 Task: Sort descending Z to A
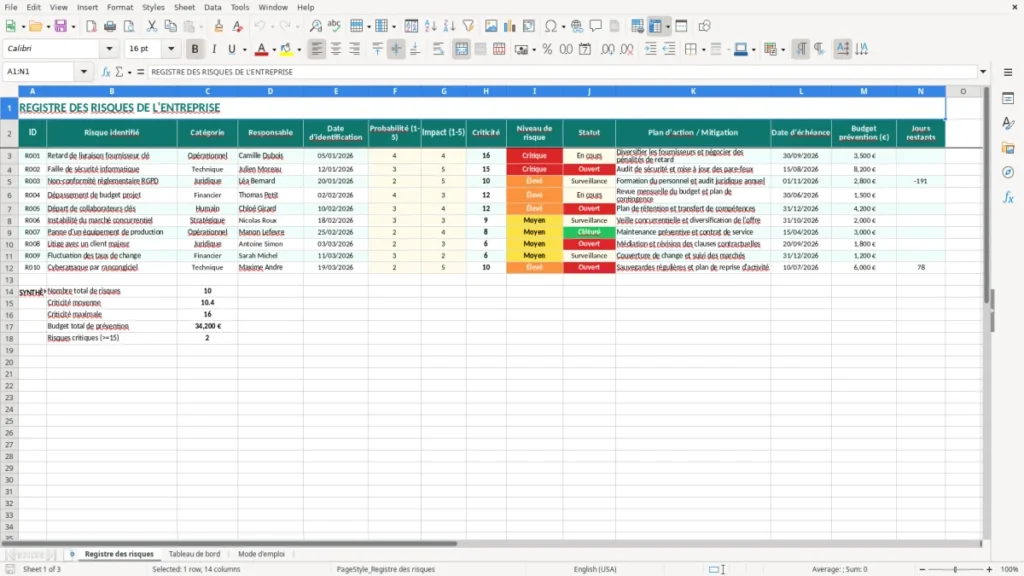pyautogui.click(x=449, y=26)
